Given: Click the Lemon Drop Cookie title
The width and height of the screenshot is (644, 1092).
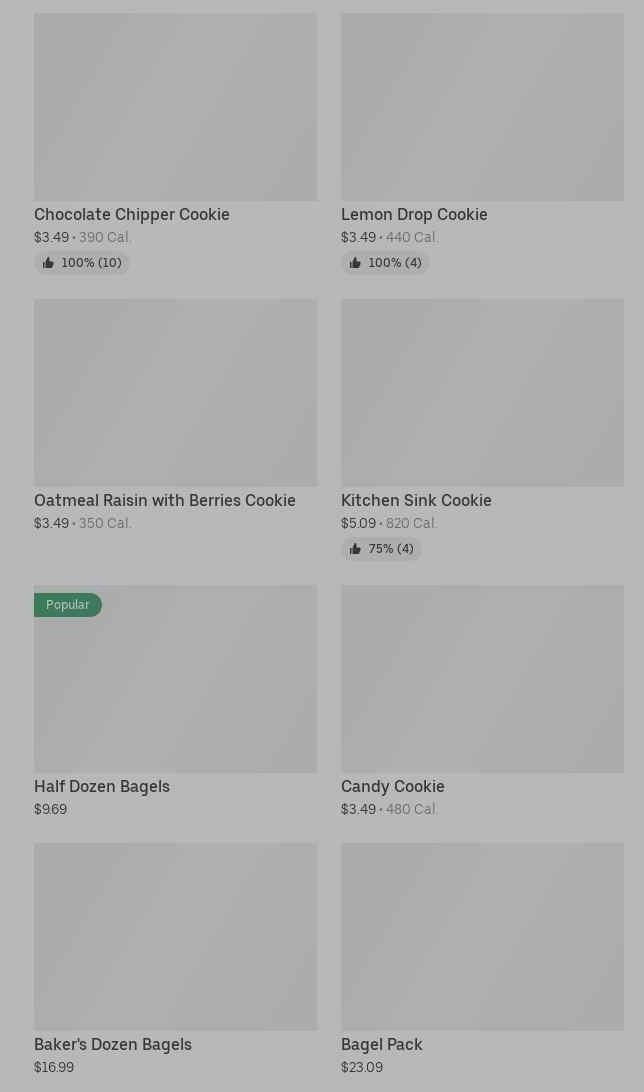Looking at the screenshot, I should 414,214.
